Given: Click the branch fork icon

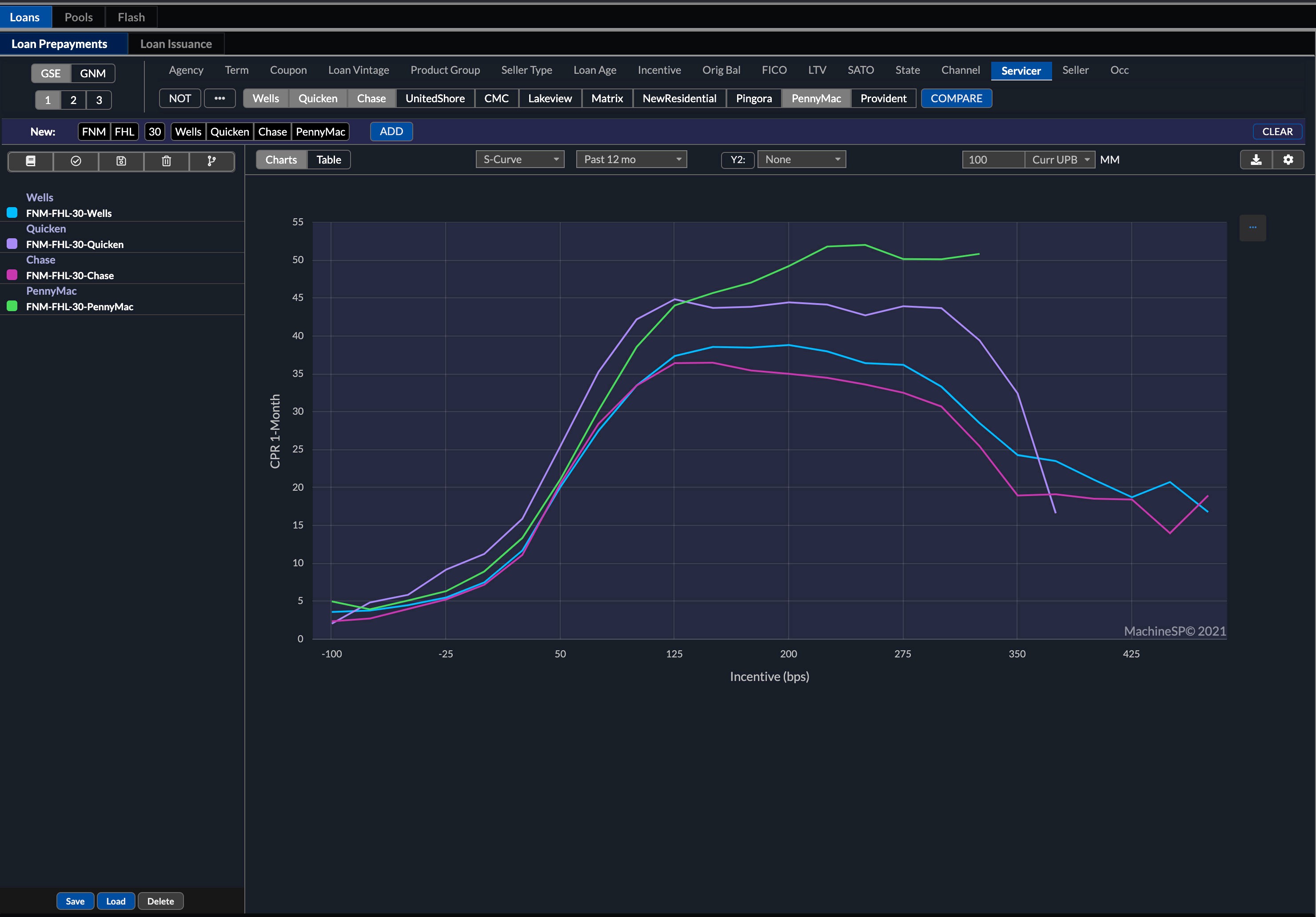Looking at the screenshot, I should [211, 161].
